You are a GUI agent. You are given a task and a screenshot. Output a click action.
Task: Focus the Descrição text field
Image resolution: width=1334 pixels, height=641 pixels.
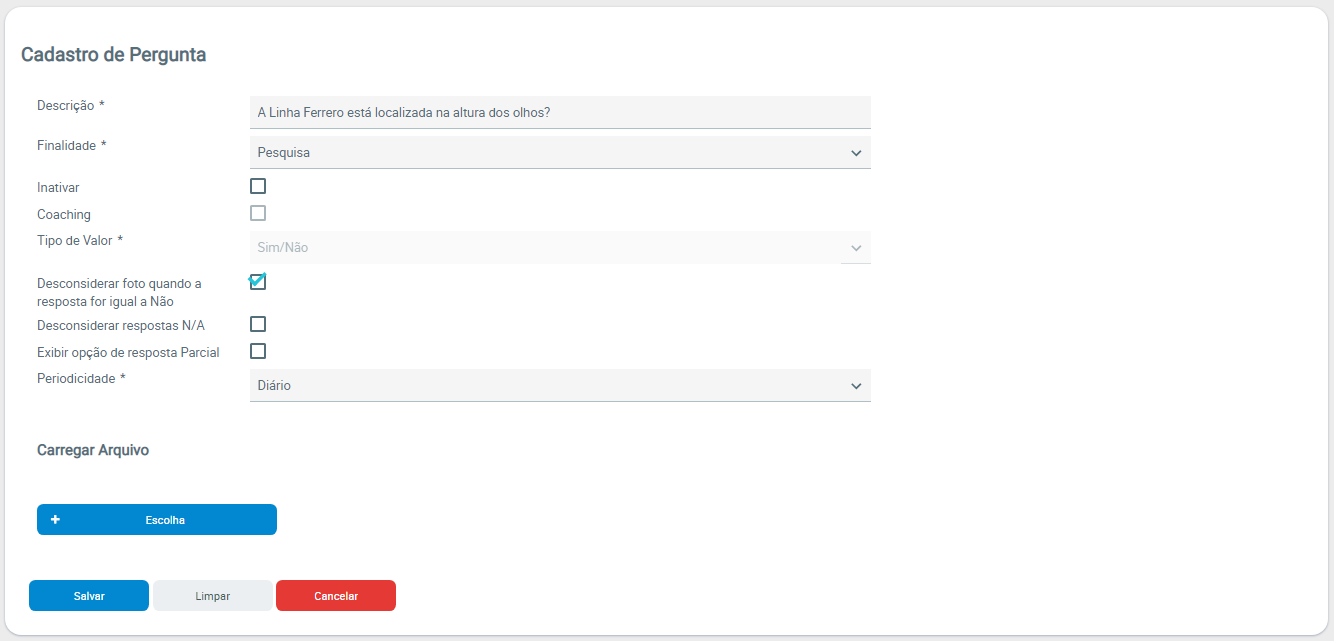(559, 113)
